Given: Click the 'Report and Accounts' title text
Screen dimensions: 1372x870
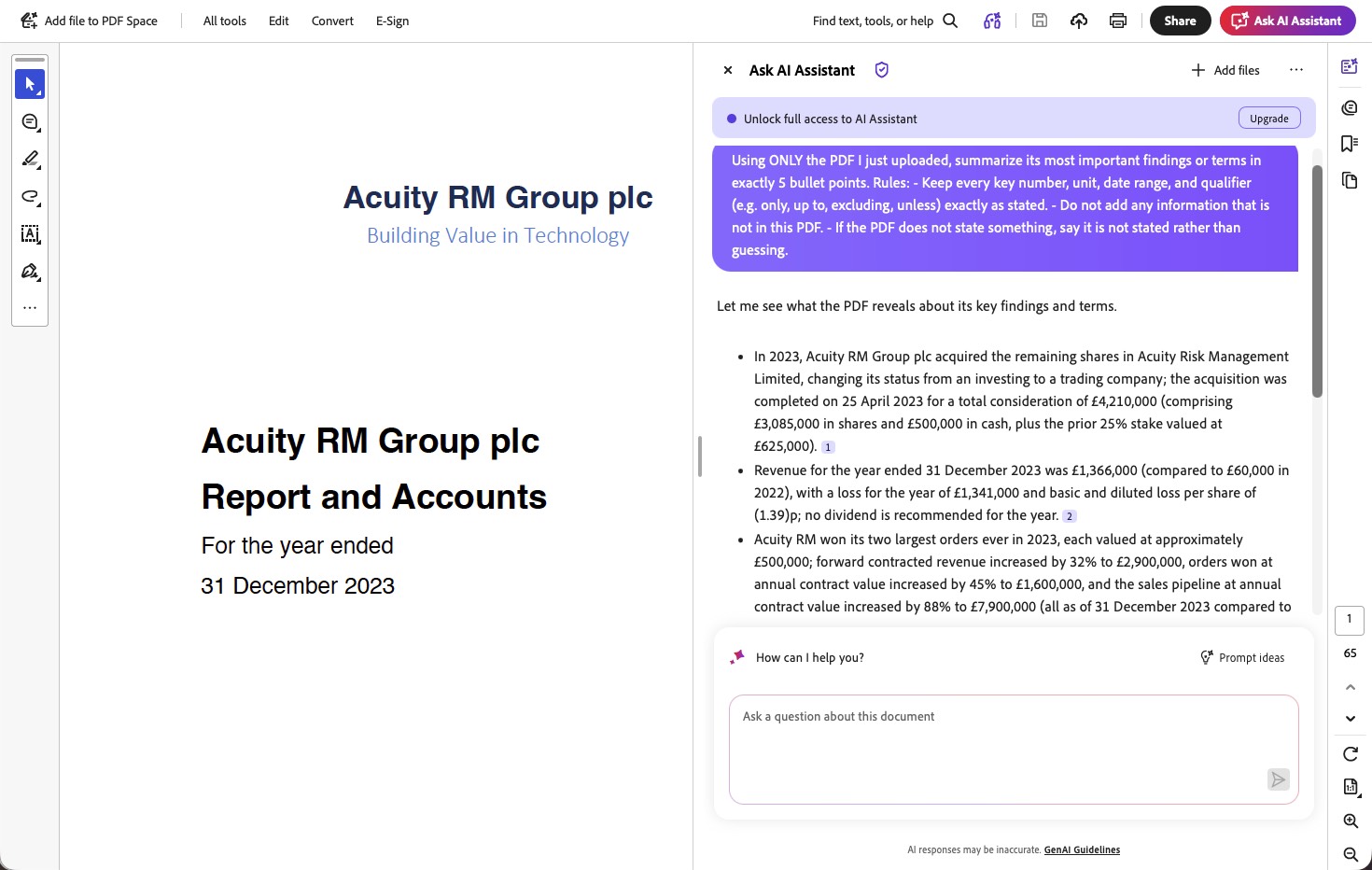Looking at the screenshot, I should point(374,497).
